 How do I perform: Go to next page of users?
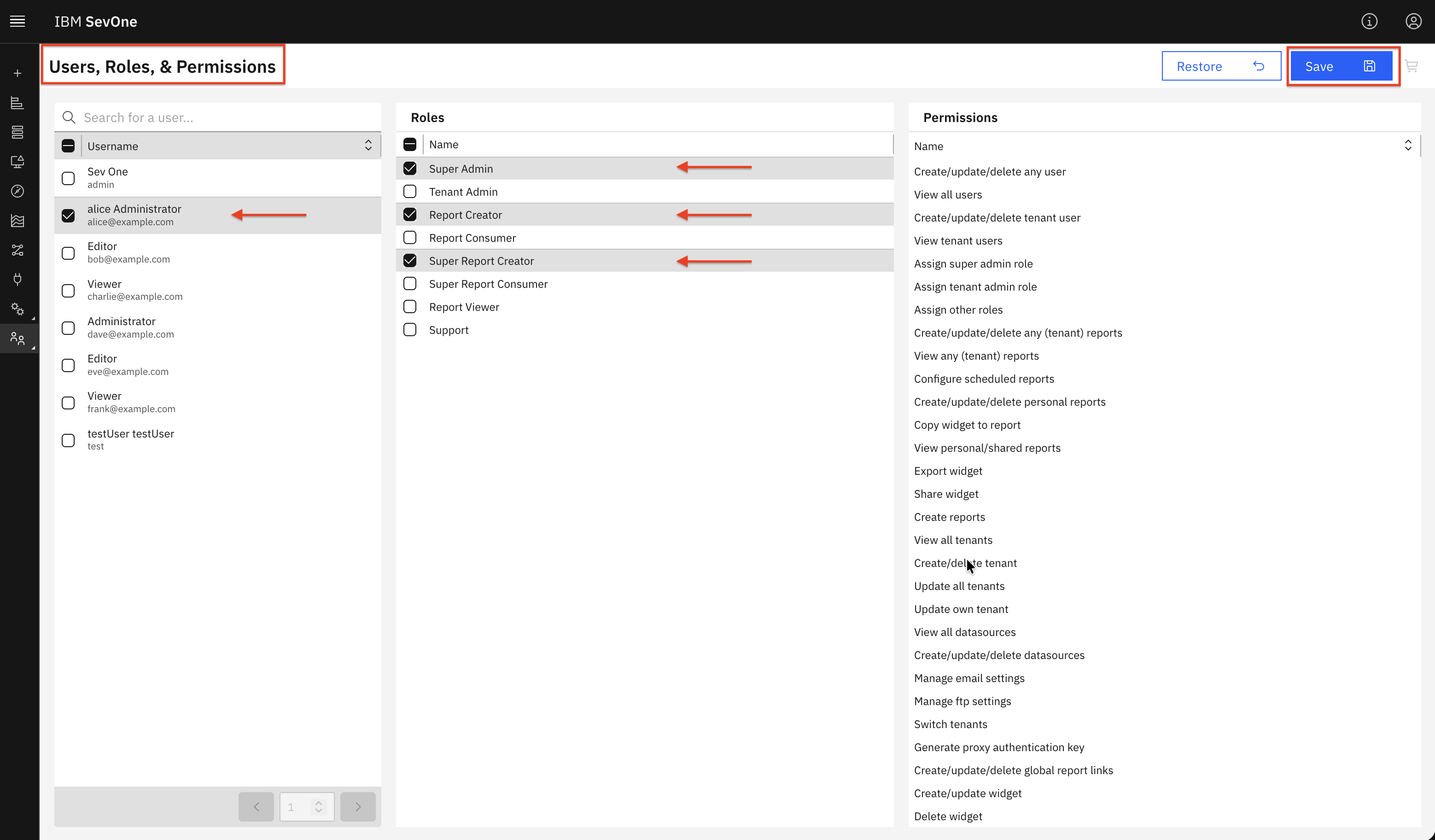pos(358,806)
